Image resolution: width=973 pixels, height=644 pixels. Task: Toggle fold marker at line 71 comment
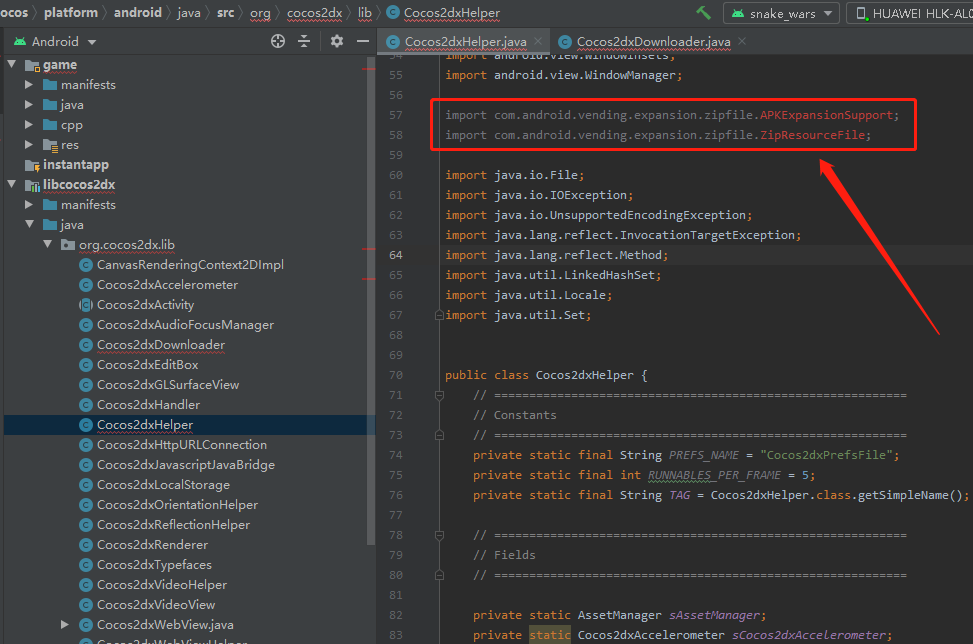(438, 395)
